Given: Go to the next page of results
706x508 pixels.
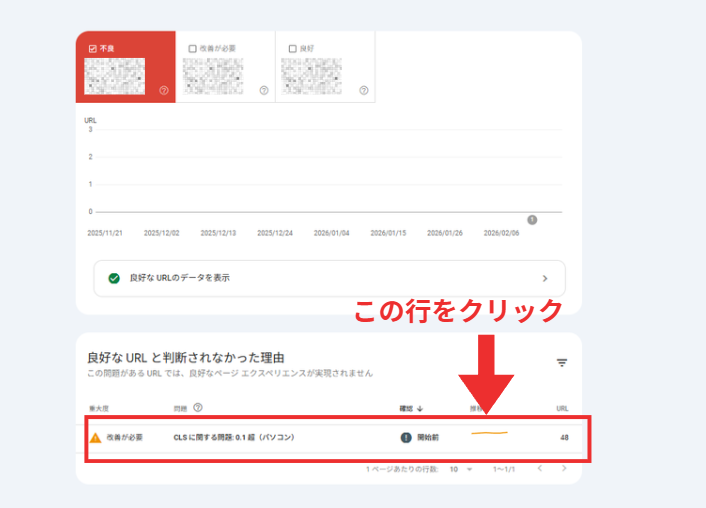Looking at the screenshot, I should [564, 468].
